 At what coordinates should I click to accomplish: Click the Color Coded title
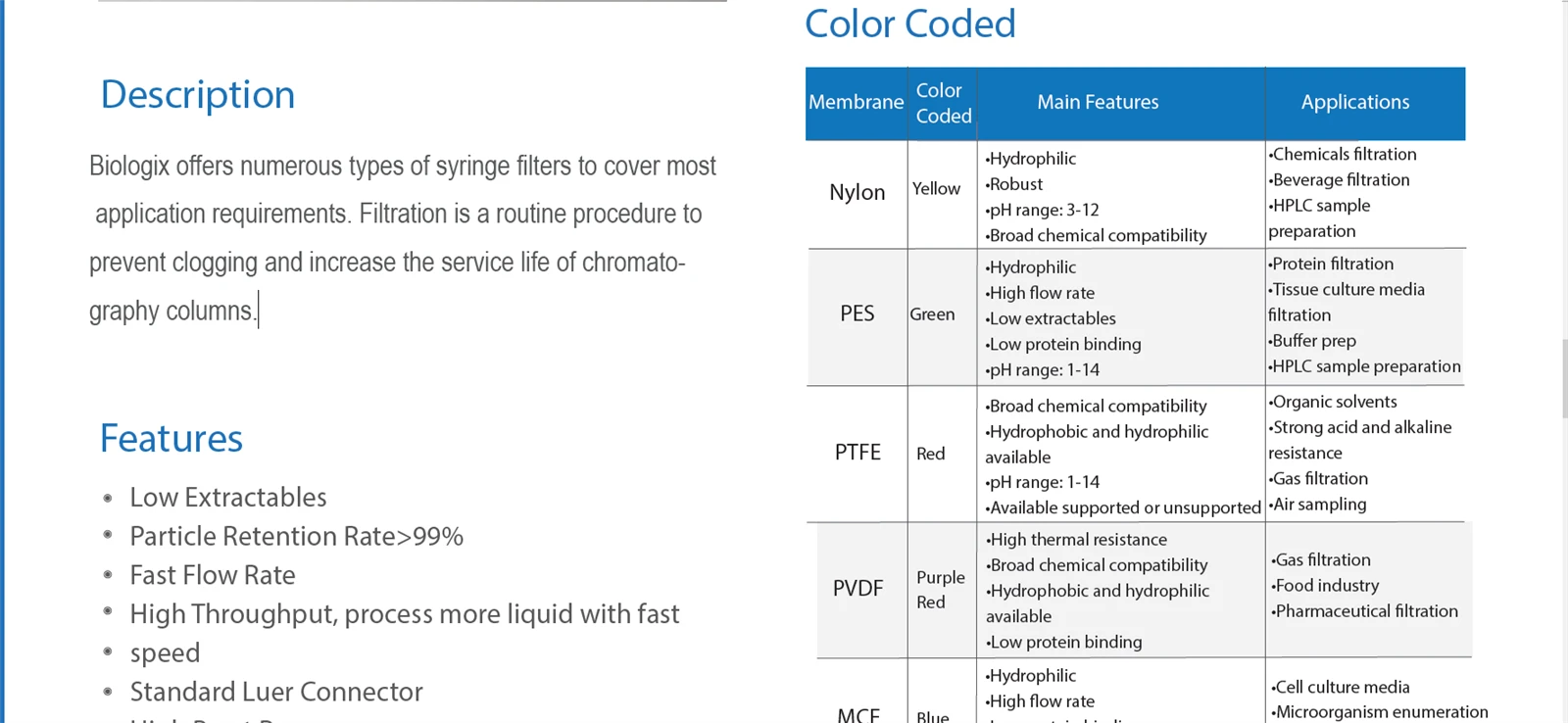click(909, 24)
